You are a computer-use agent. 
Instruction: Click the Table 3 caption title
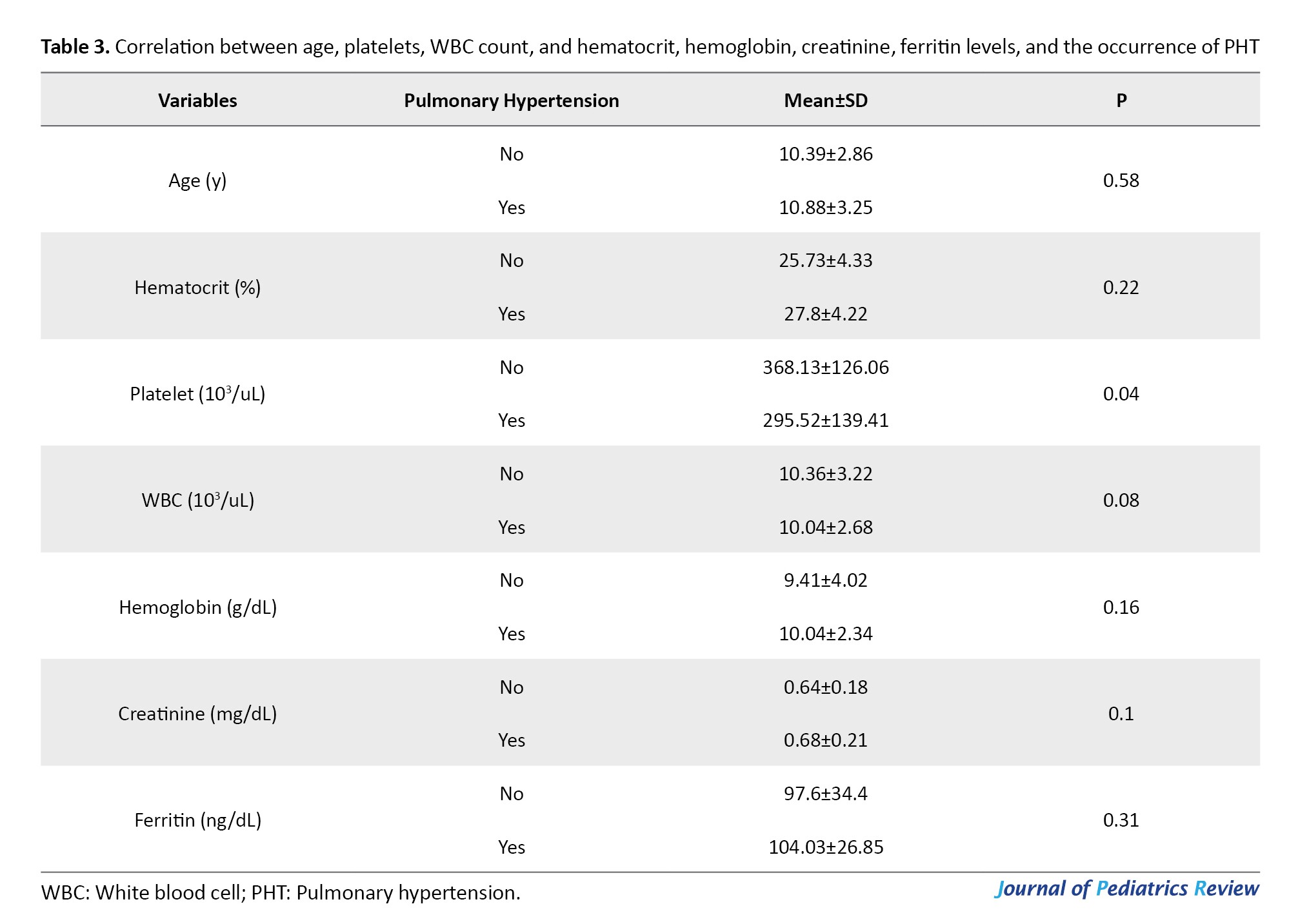649,46
